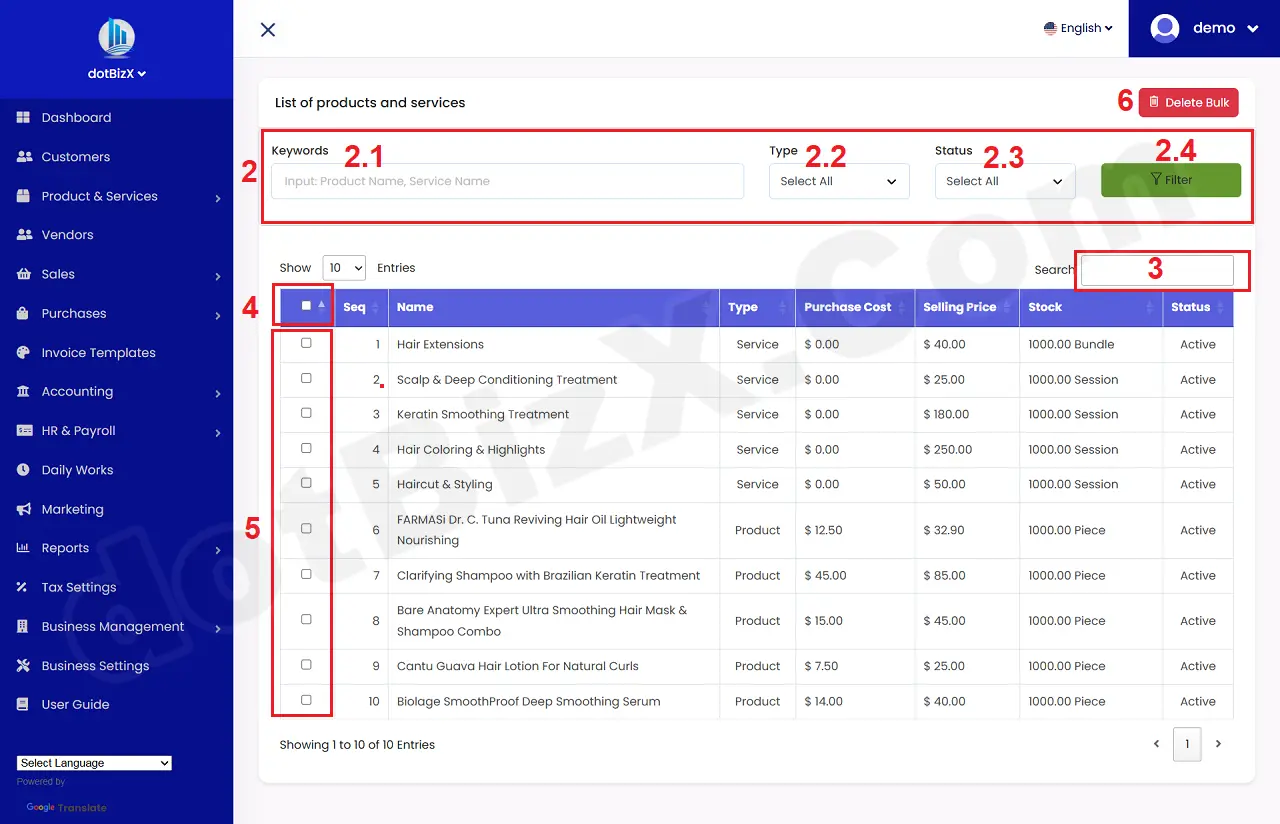Expand the Reports submenu chevron
The width and height of the screenshot is (1280, 824).
coord(217,548)
